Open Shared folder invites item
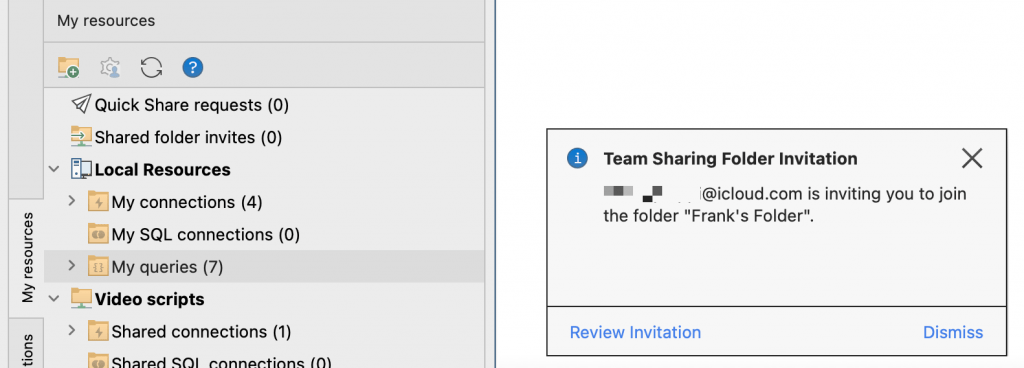The image size is (1024, 368). click(x=176, y=138)
